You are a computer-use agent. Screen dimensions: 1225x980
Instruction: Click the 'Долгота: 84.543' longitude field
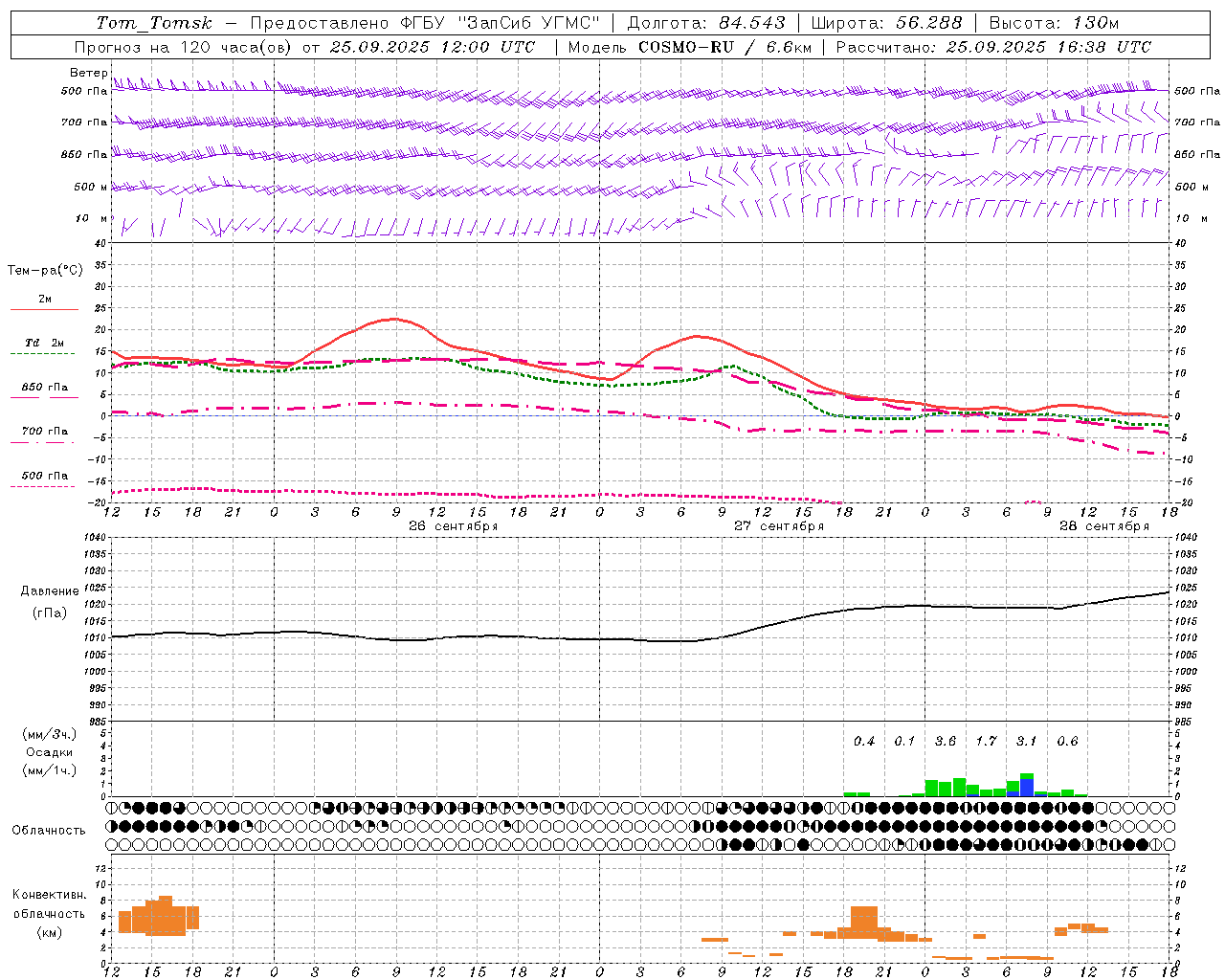(706, 23)
